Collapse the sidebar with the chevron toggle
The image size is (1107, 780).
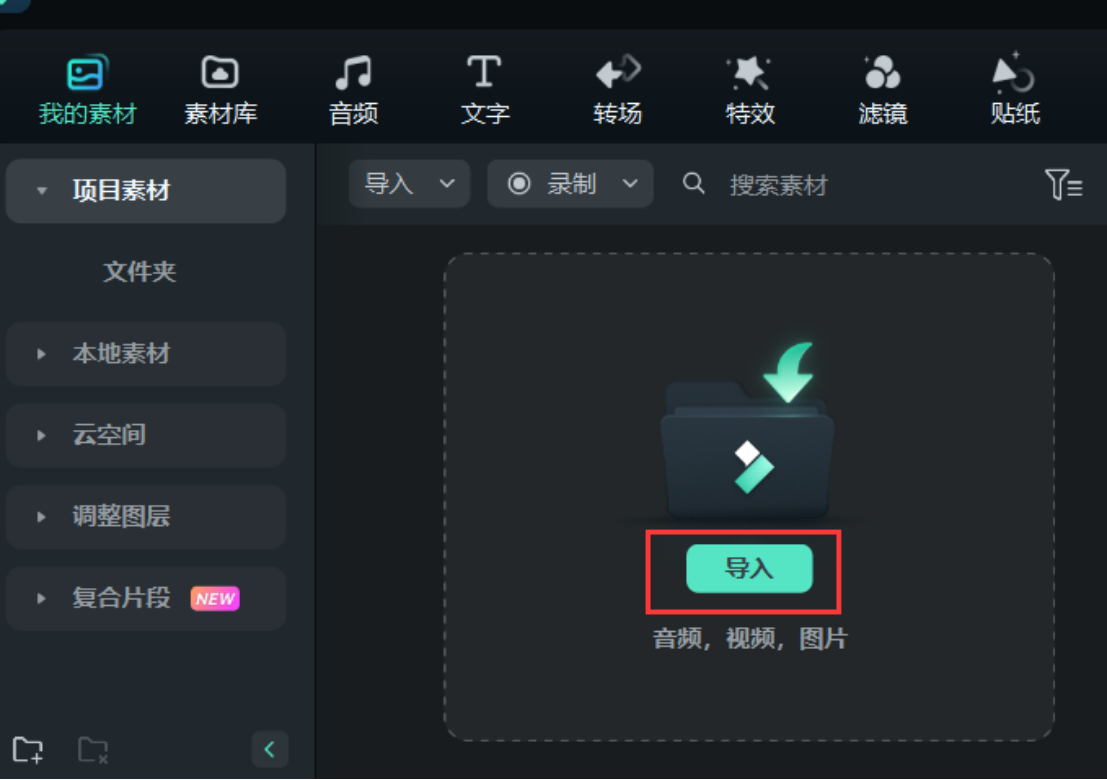[269, 748]
